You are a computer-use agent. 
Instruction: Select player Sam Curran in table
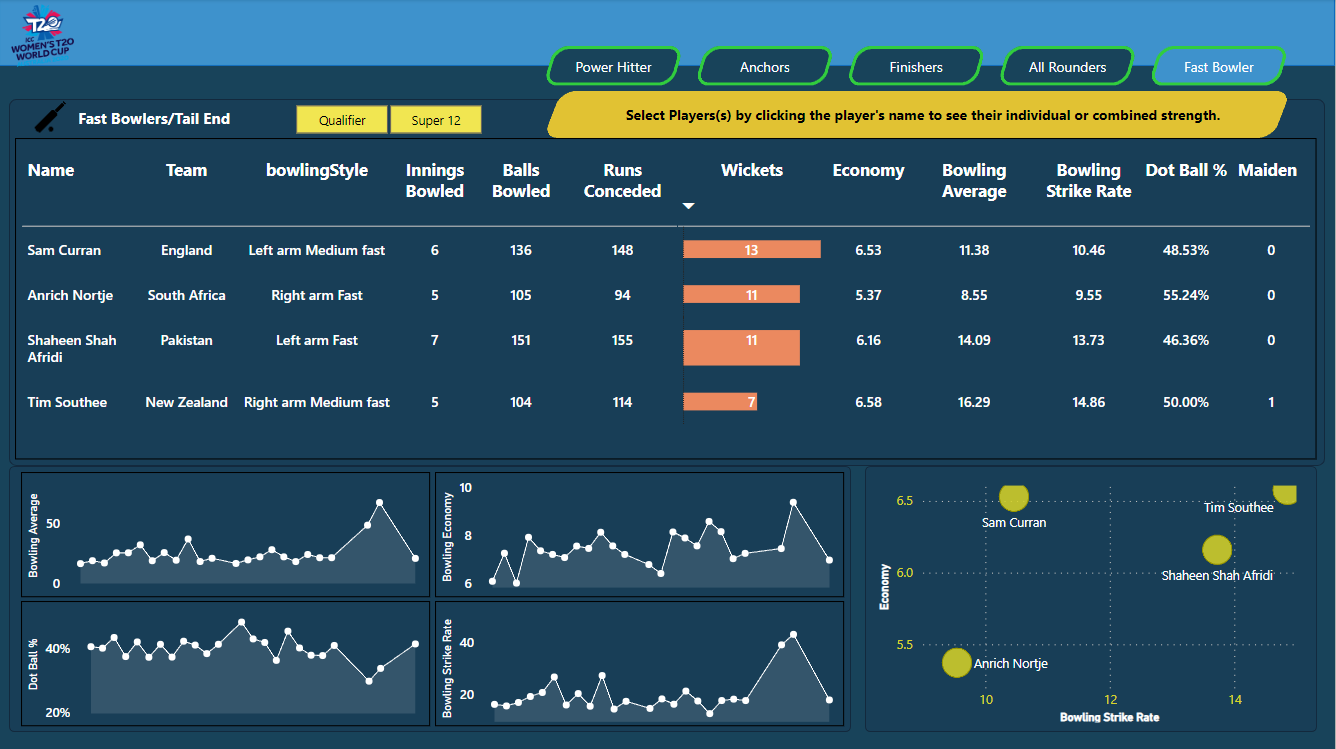64,250
